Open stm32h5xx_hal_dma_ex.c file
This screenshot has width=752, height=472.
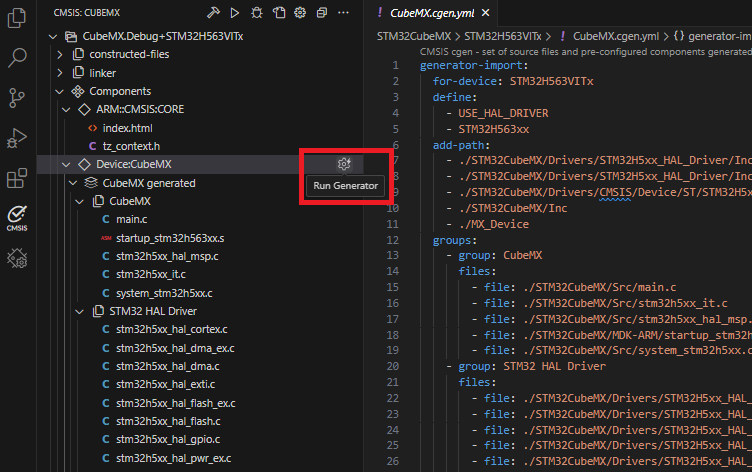pos(175,348)
